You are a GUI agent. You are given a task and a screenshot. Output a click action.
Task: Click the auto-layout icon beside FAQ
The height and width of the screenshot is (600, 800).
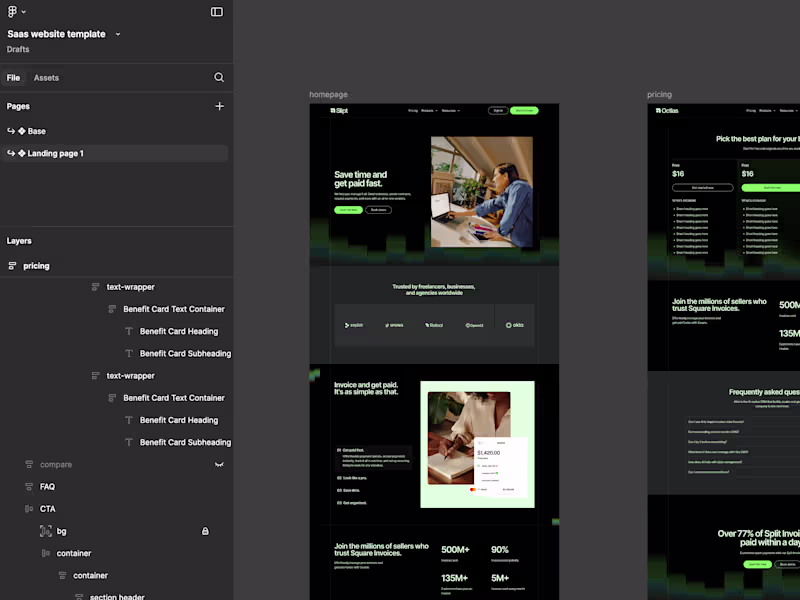[x=29, y=487]
